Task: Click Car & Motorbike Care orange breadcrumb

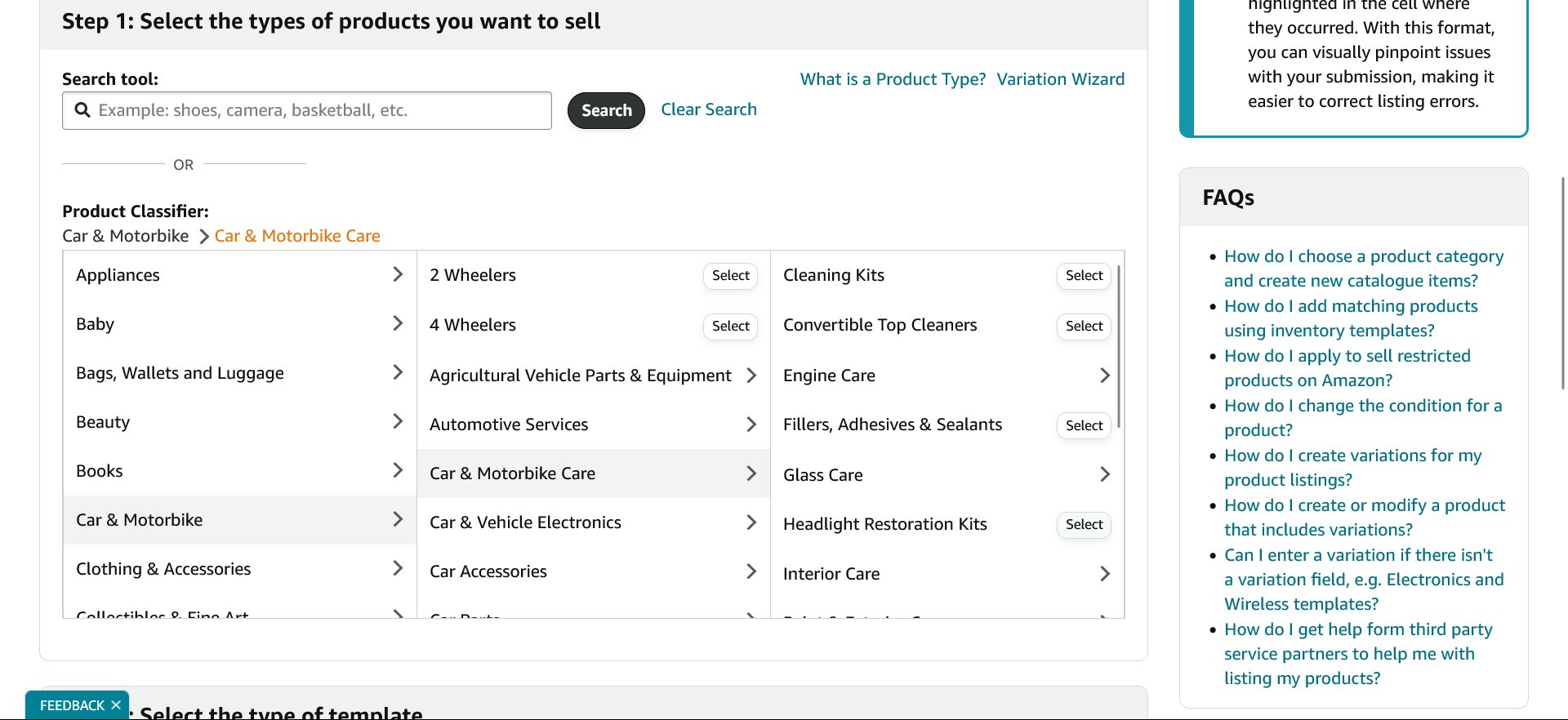Action: pyautogui.click(x=297, y=236)
